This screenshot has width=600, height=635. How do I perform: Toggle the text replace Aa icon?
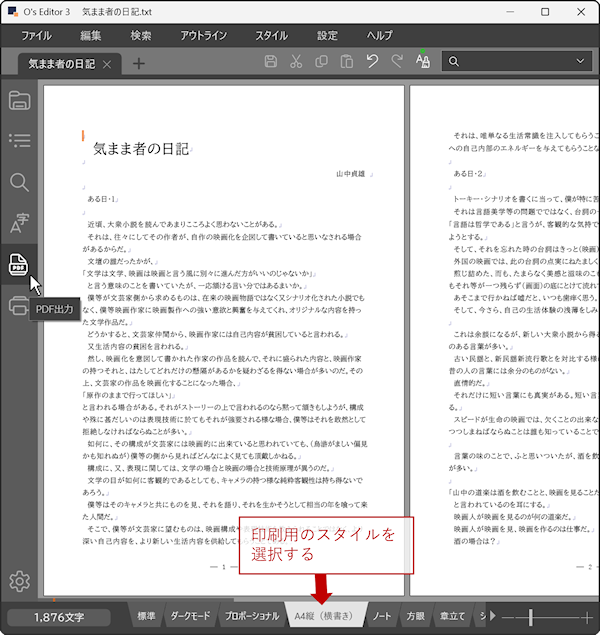[x=422, y=62]
